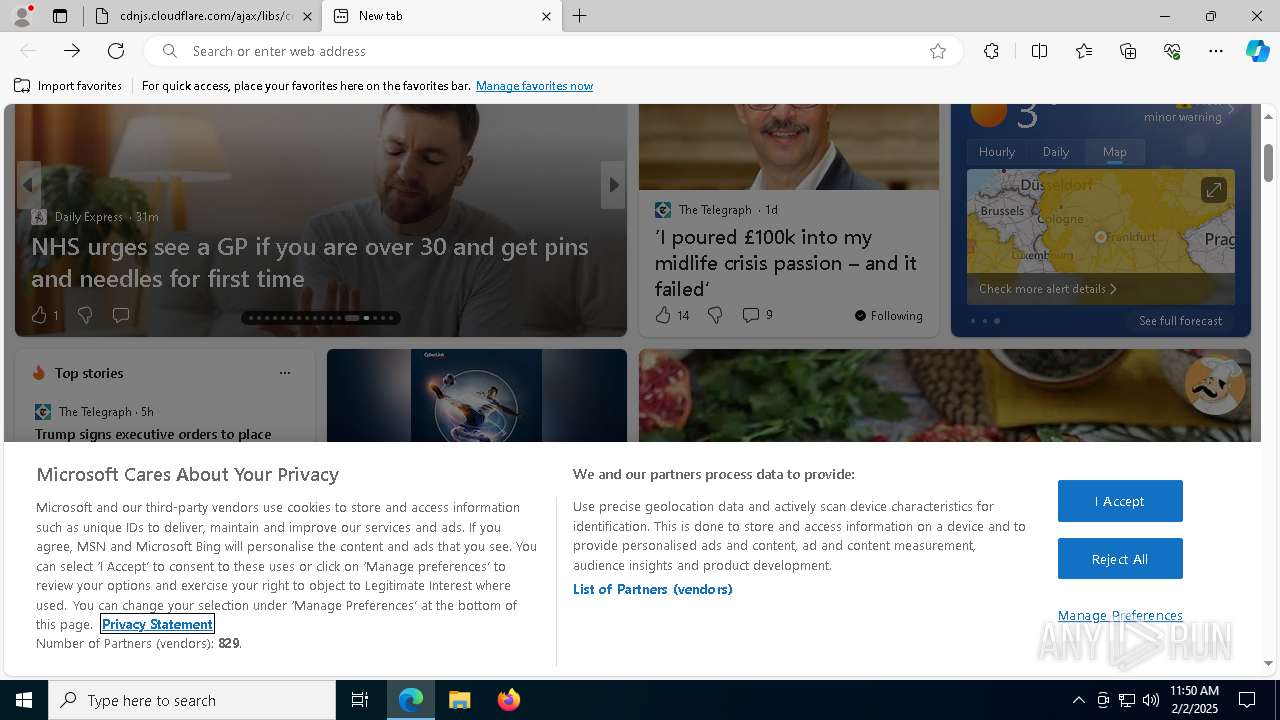Open the Extensions puzzle icon
The width and height of the screenshot is (1280, 720).
(x=991, y=51)
